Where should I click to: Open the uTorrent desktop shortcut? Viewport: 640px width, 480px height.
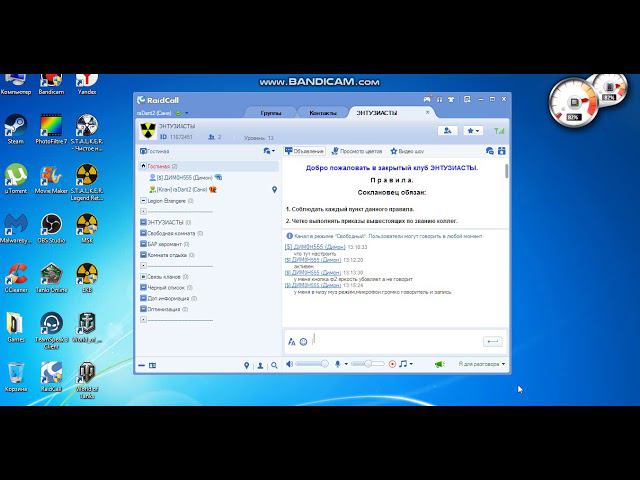coord(16,179)
